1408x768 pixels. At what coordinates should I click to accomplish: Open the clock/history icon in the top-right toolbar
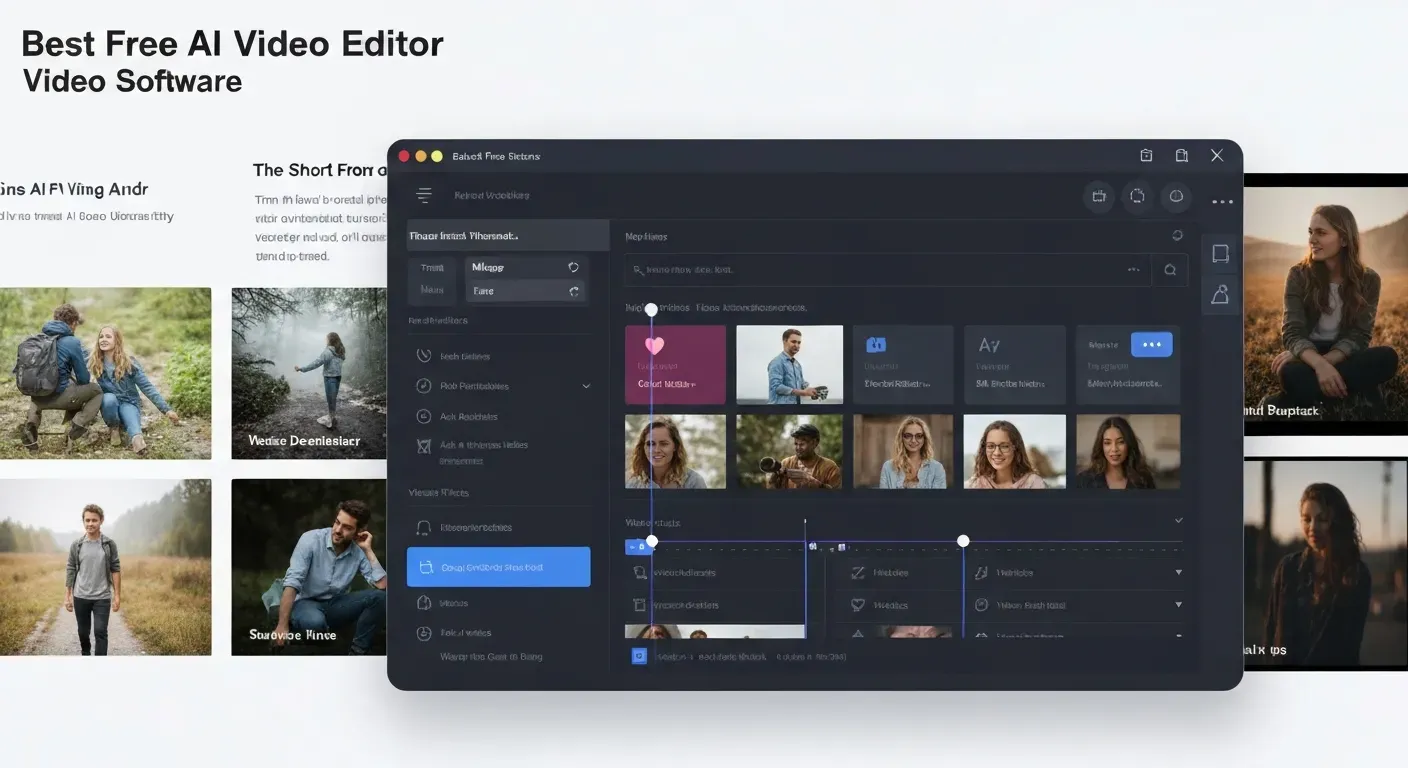coord(1176,197)
